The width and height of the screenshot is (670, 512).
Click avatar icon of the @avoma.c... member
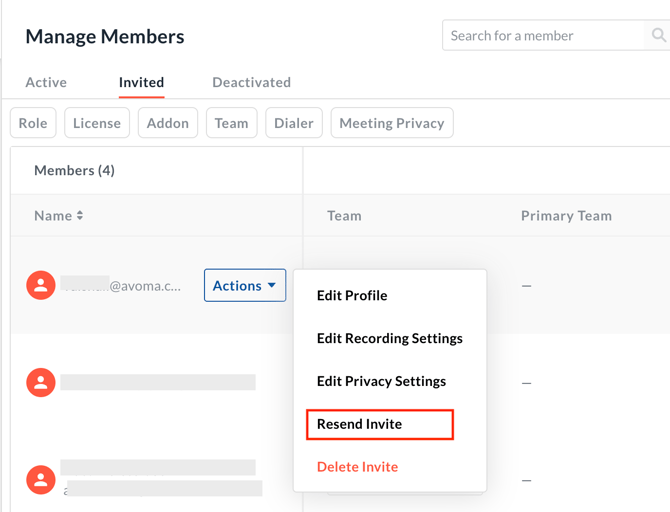(41, 285)
